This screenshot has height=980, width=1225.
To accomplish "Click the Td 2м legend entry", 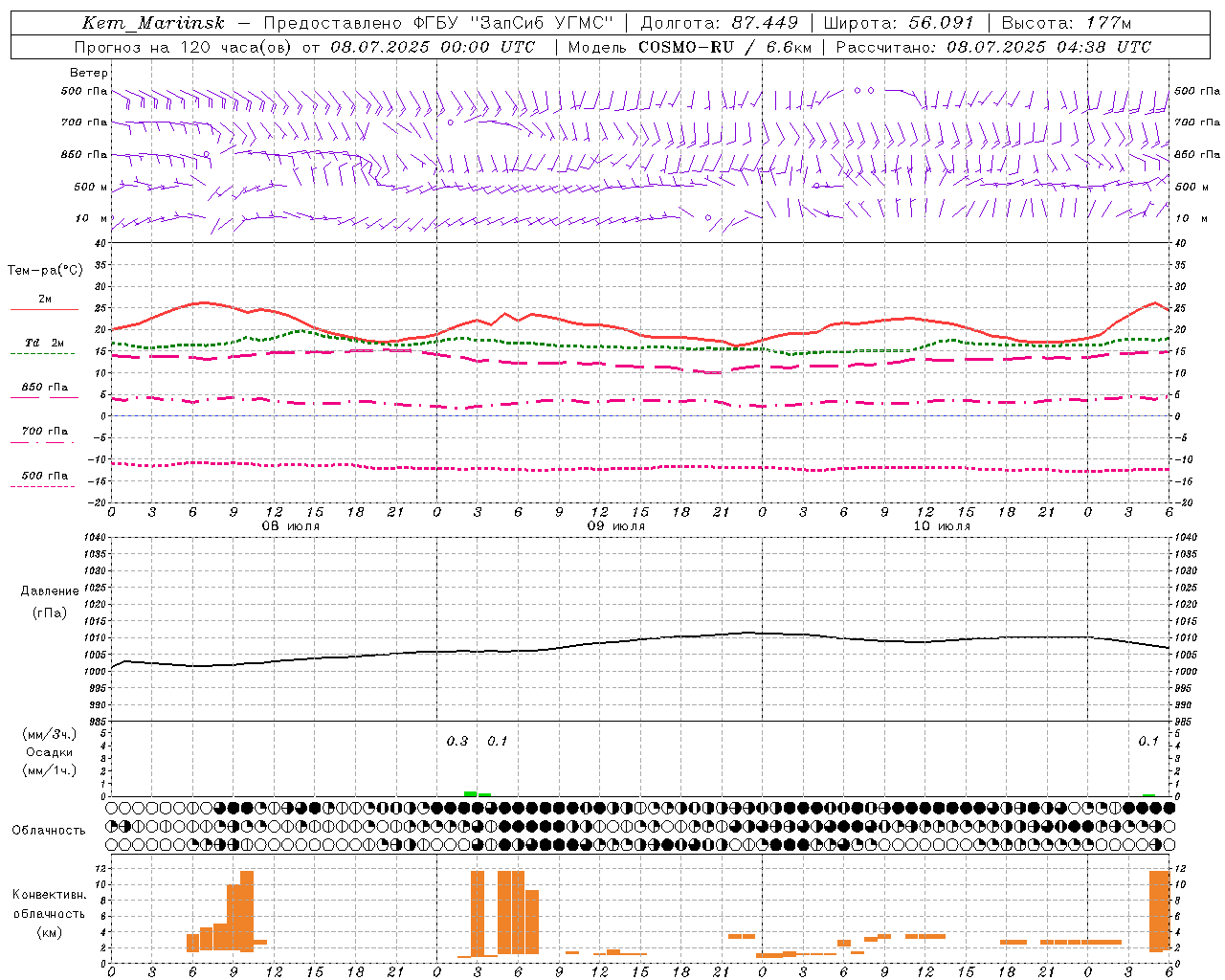I will [44, 343].
